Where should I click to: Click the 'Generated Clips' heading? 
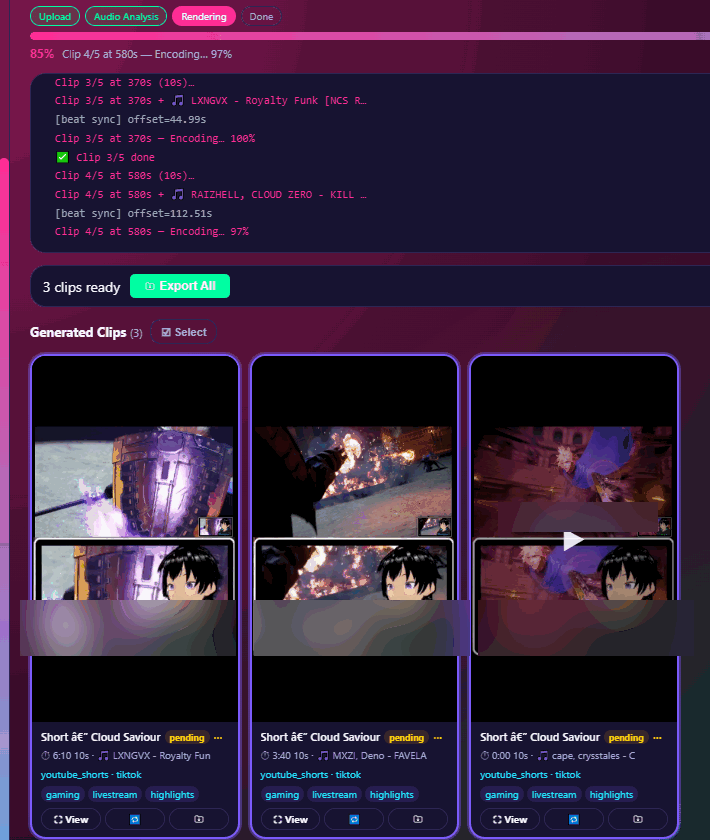[x=78, y=332]
